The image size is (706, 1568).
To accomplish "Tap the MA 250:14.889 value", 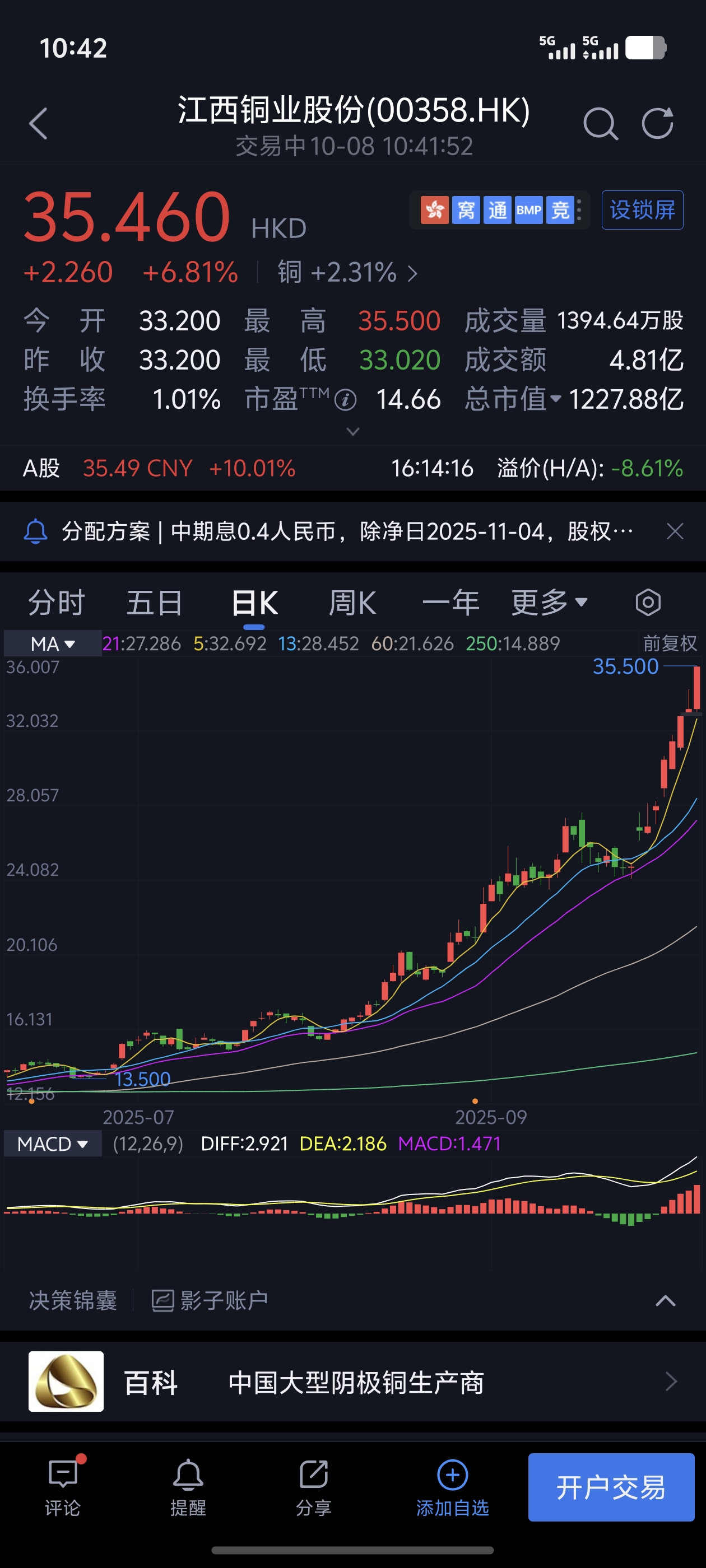I will click(x=513, y=643).
